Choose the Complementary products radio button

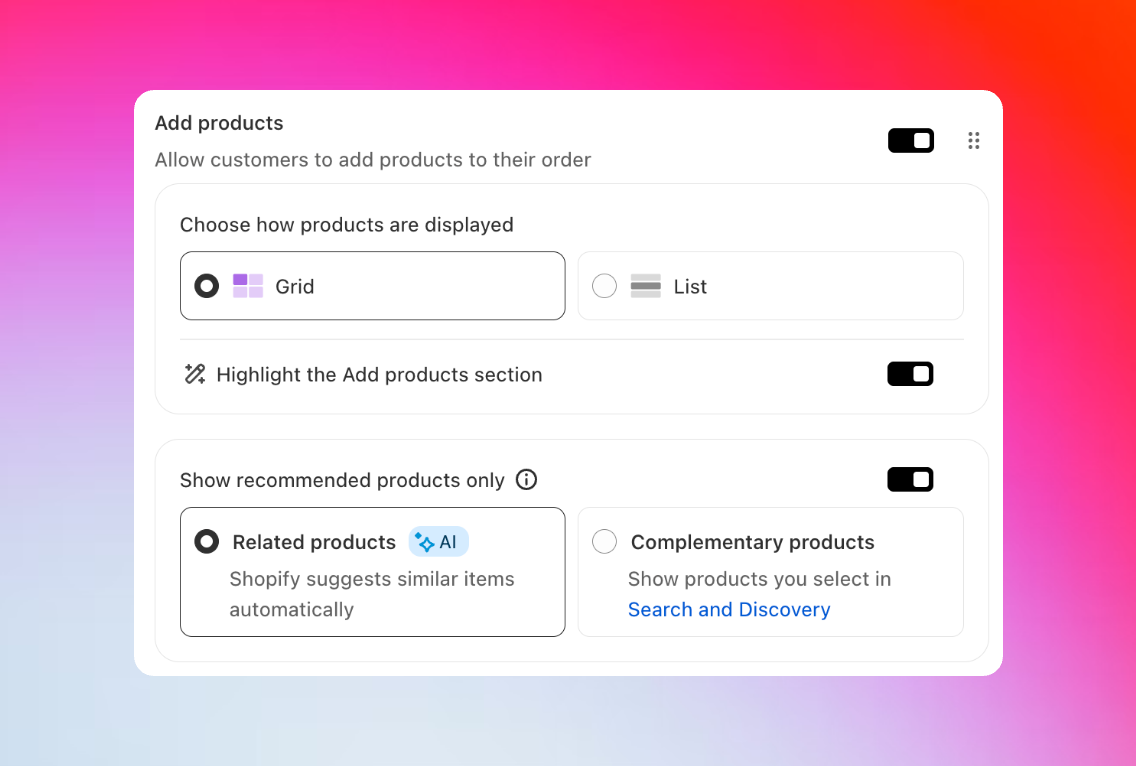coord(604,542)
